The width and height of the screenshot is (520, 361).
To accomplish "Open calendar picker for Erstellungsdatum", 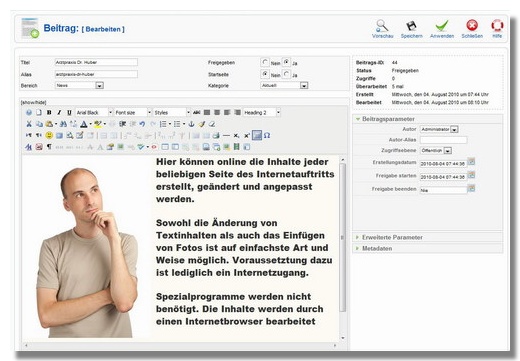I will coord(471,162).
